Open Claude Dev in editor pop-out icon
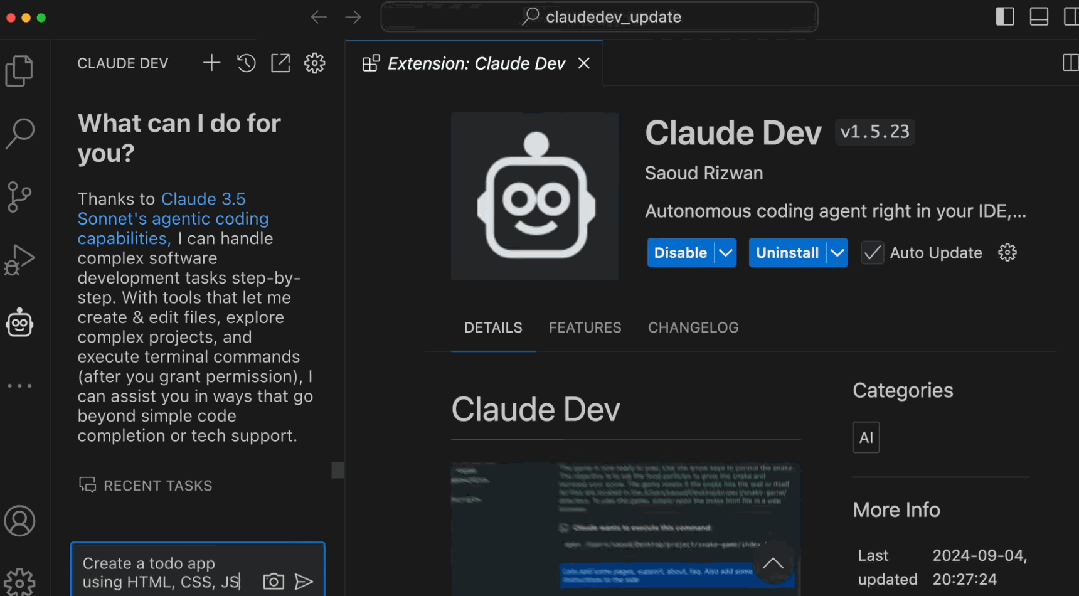The width and height of the screenshot is (1079, 596). coord(281,63)
